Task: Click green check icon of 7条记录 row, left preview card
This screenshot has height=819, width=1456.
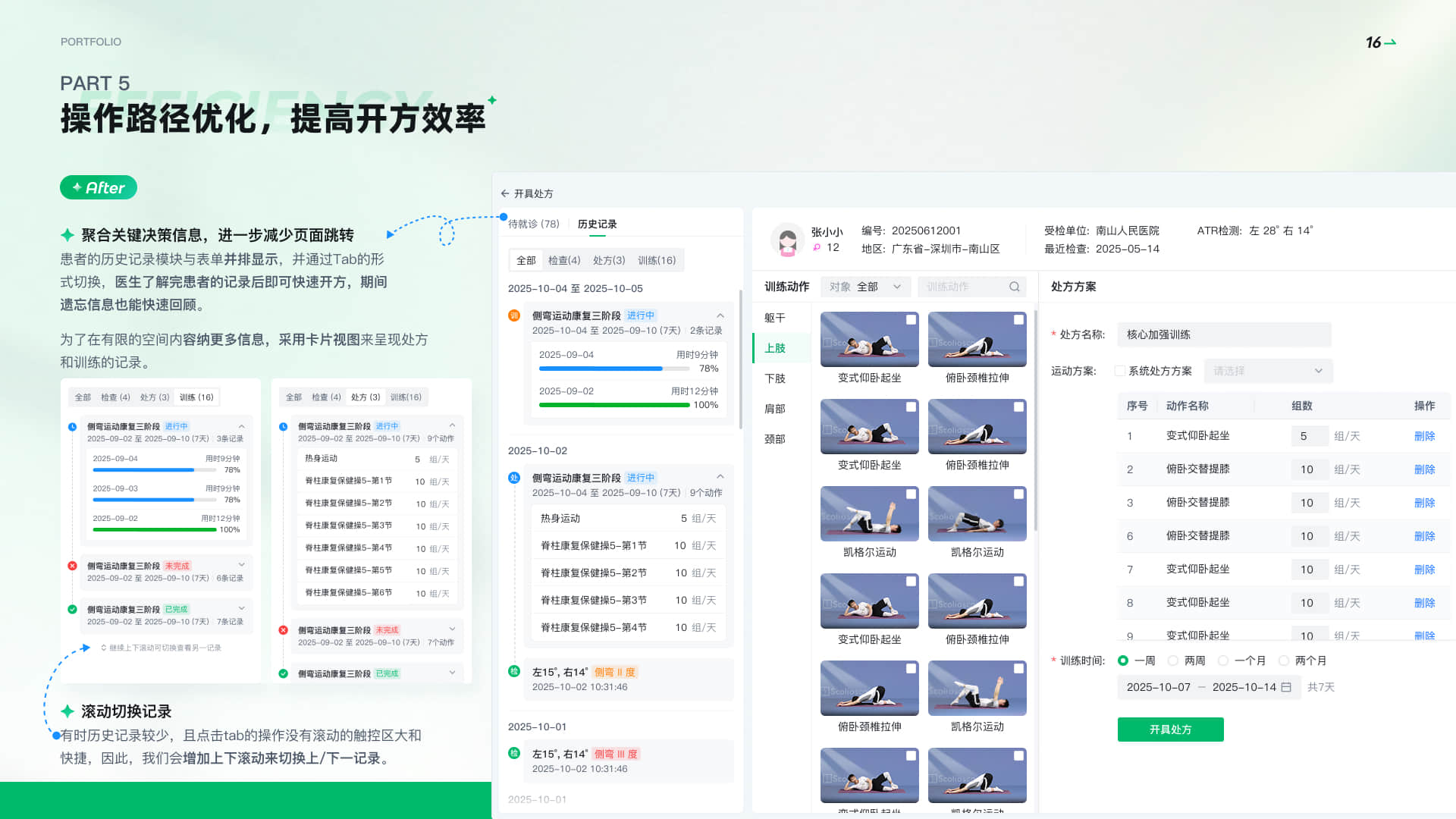Action: [x=73, y=609]
